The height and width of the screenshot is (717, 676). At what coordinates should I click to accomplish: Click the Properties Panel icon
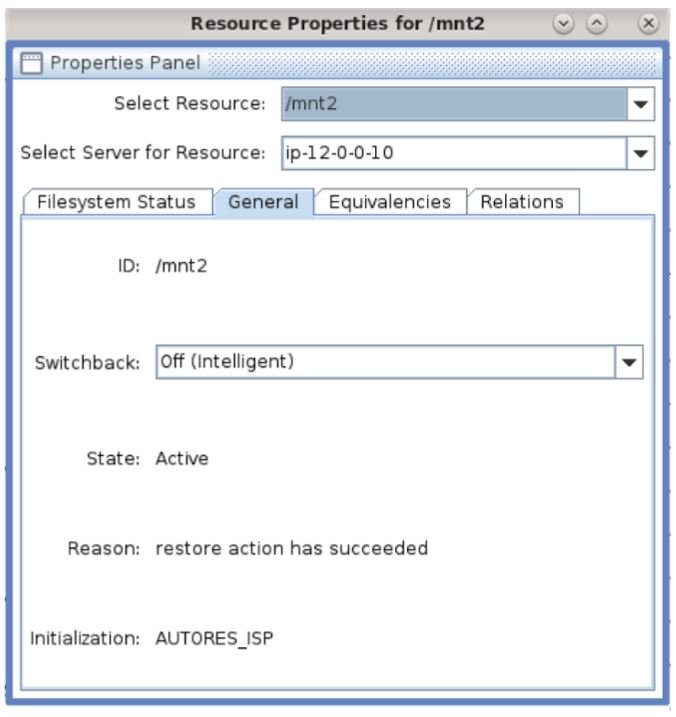click(x=31, y=64)
